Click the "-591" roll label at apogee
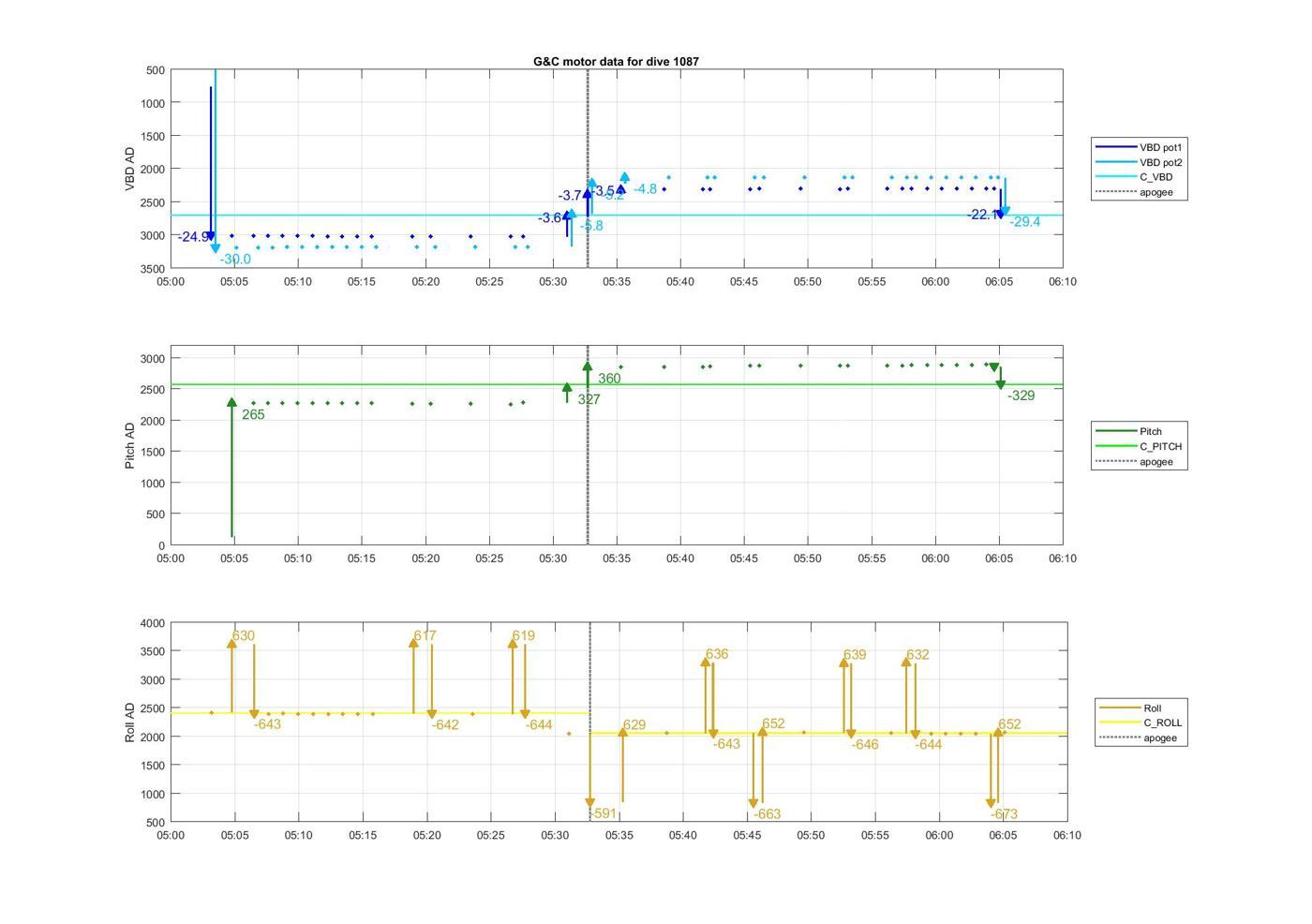Screen dimensions: 1312x924 pyautogui.click(x=603, y=814)
